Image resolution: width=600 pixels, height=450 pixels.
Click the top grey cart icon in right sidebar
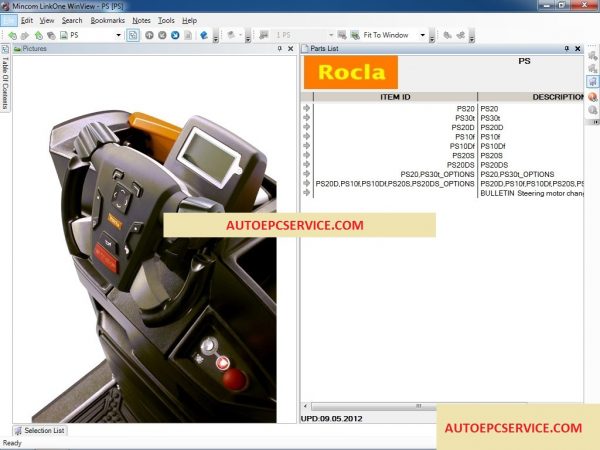[593, 55]
